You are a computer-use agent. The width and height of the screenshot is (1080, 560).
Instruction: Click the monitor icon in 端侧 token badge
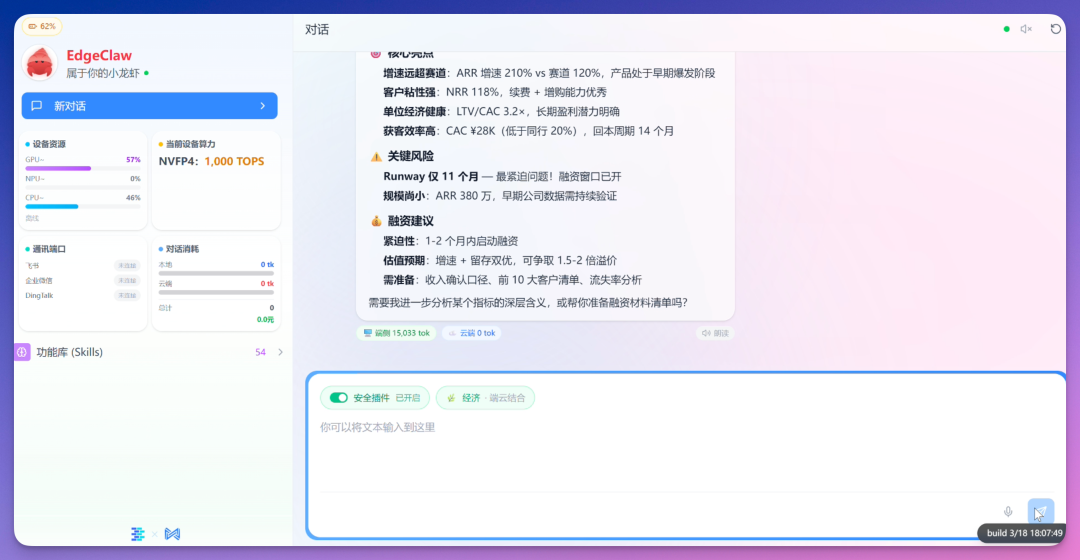368,333
